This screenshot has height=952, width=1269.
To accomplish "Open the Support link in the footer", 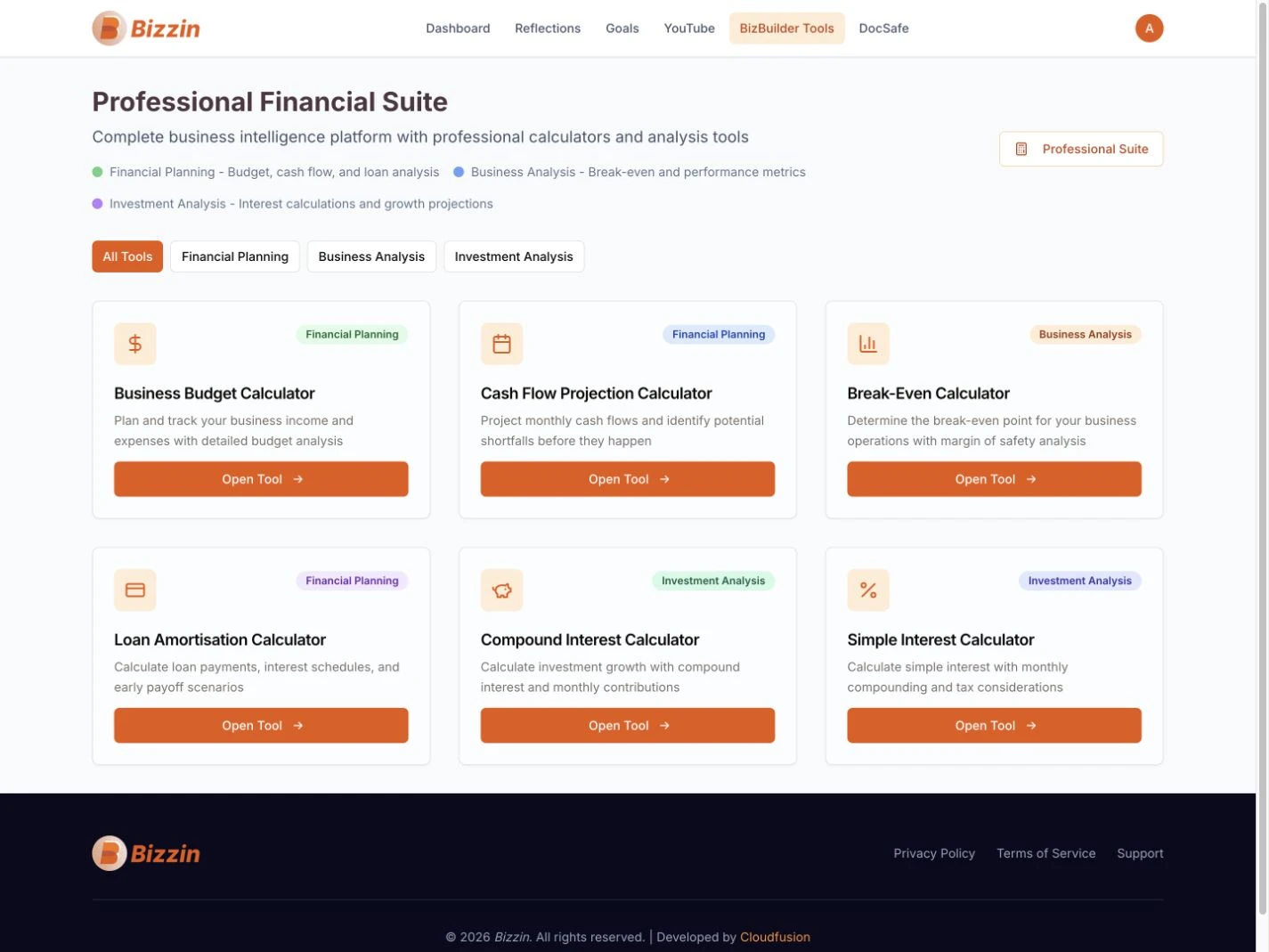I will [x=1140, y=853].
